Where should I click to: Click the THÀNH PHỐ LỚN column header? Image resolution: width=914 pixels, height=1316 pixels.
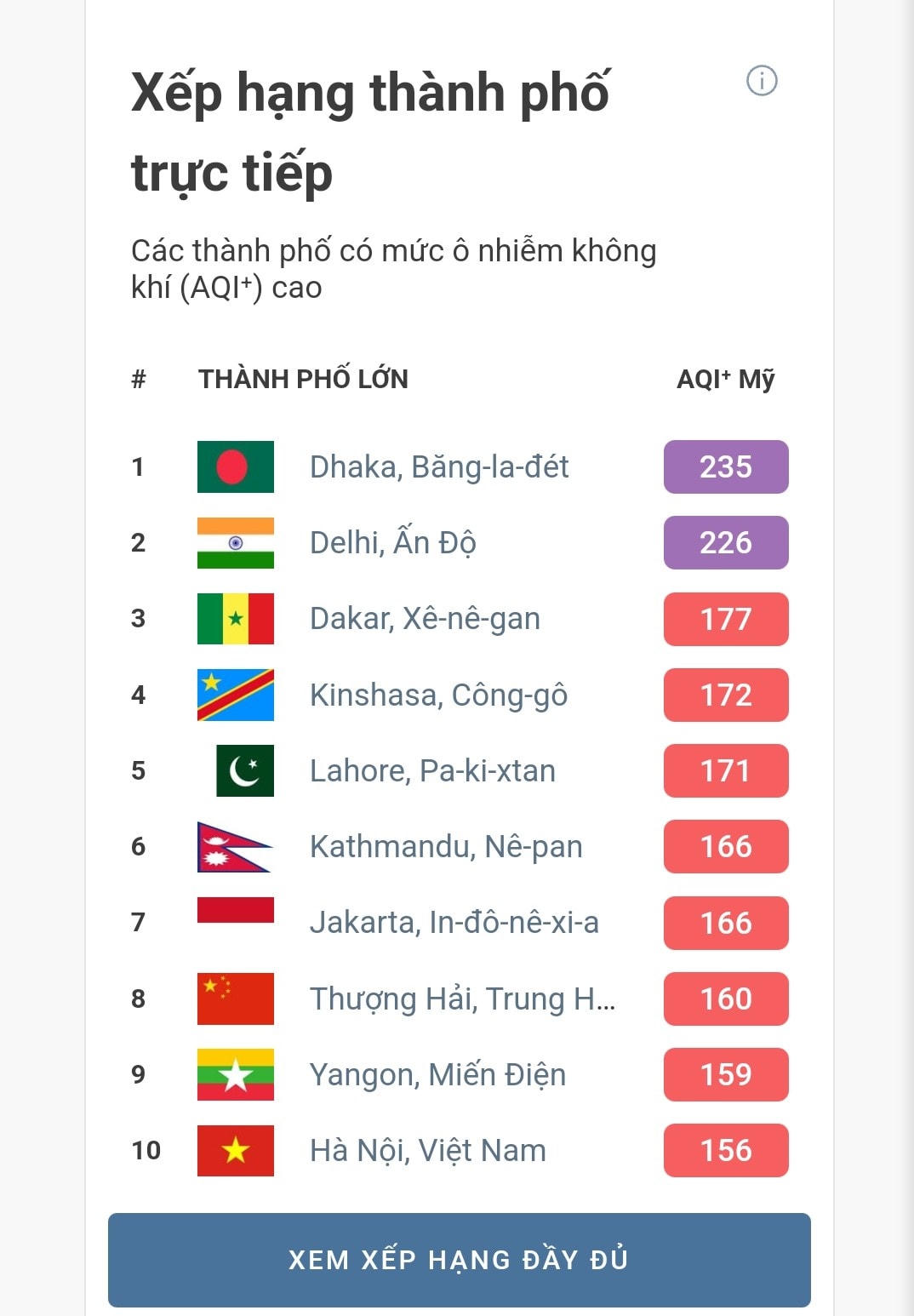tap(303, 379)
